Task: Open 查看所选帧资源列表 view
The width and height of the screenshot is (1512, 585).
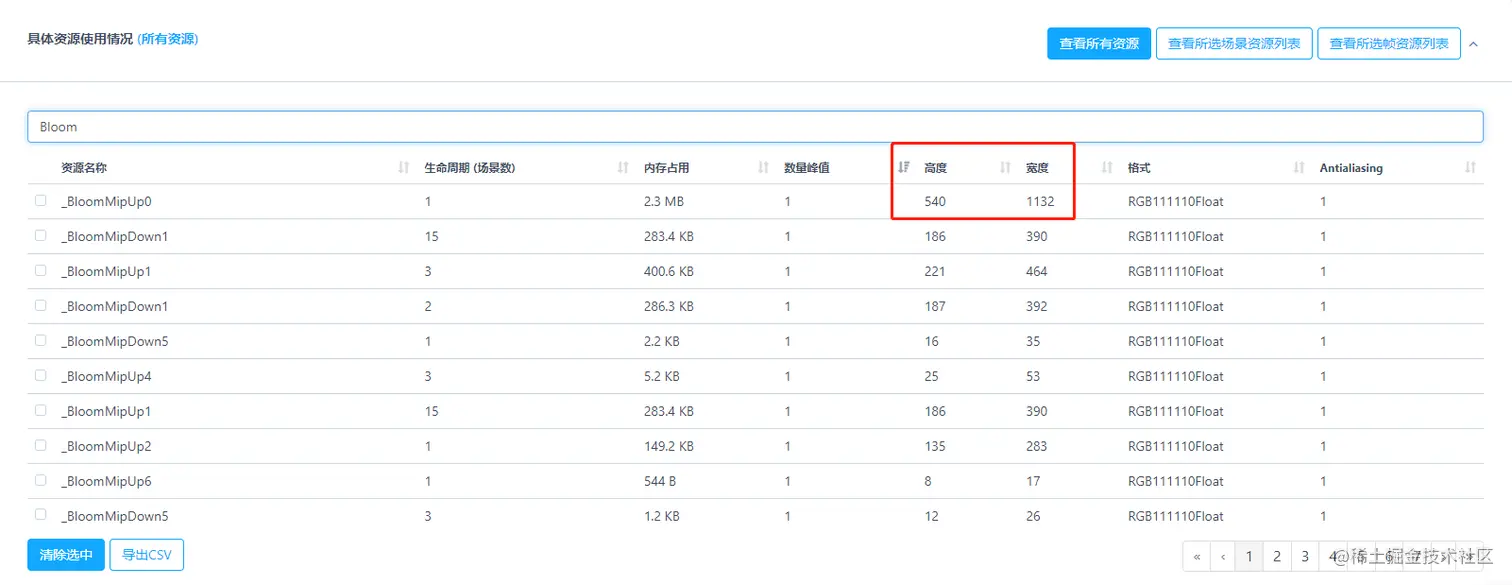Action: point(1389,44)
